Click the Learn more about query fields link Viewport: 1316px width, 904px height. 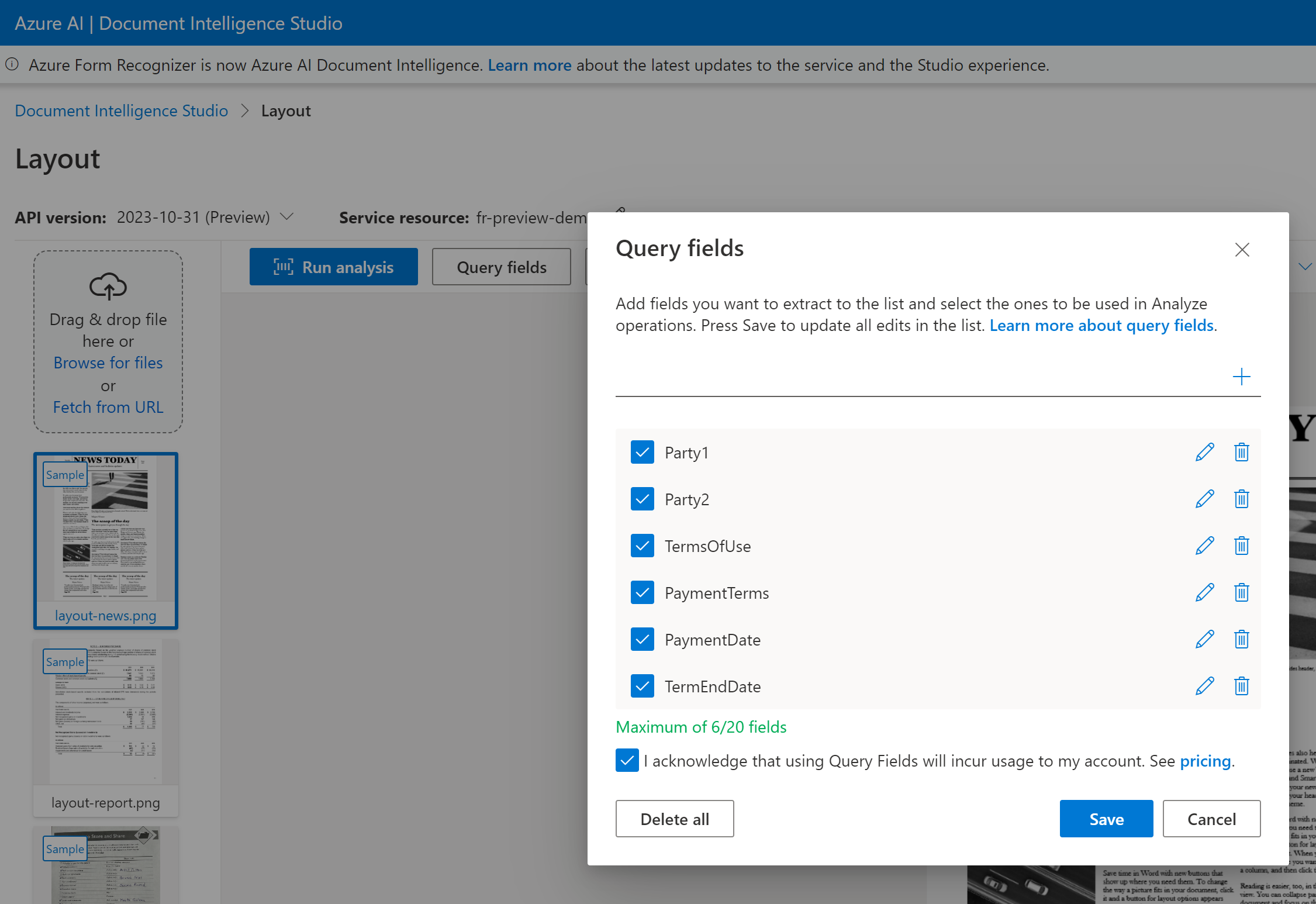[1100, 325]
